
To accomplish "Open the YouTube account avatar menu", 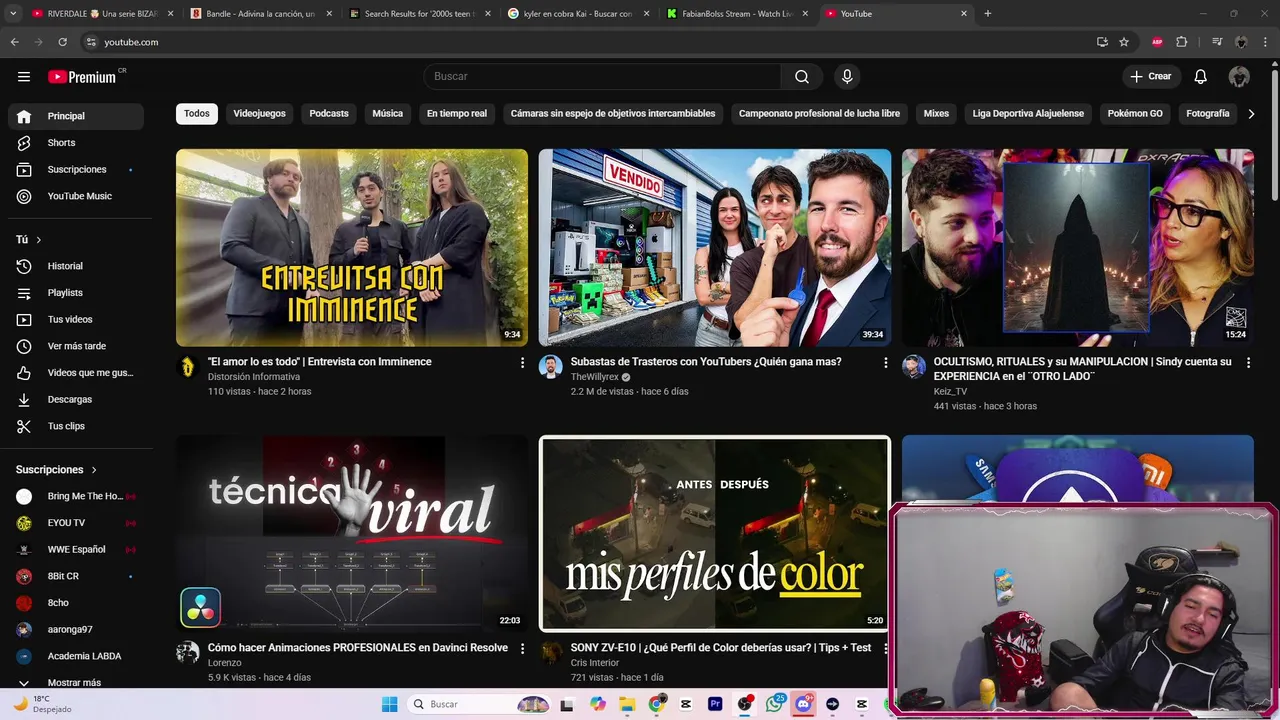I will coord(1239,76).
